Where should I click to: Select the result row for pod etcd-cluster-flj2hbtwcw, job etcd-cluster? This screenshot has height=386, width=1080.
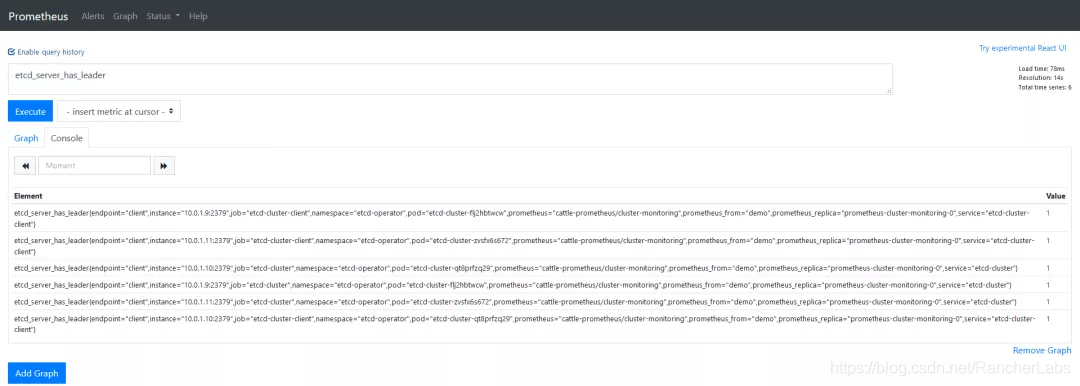coord(539,285)
